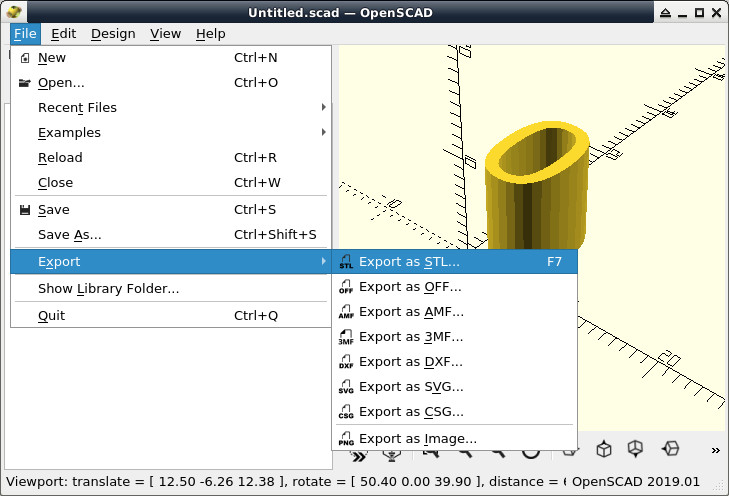Screen dimensions: 729x496
Task: Open the Edit menu
Action: click(x=64, y=34)
